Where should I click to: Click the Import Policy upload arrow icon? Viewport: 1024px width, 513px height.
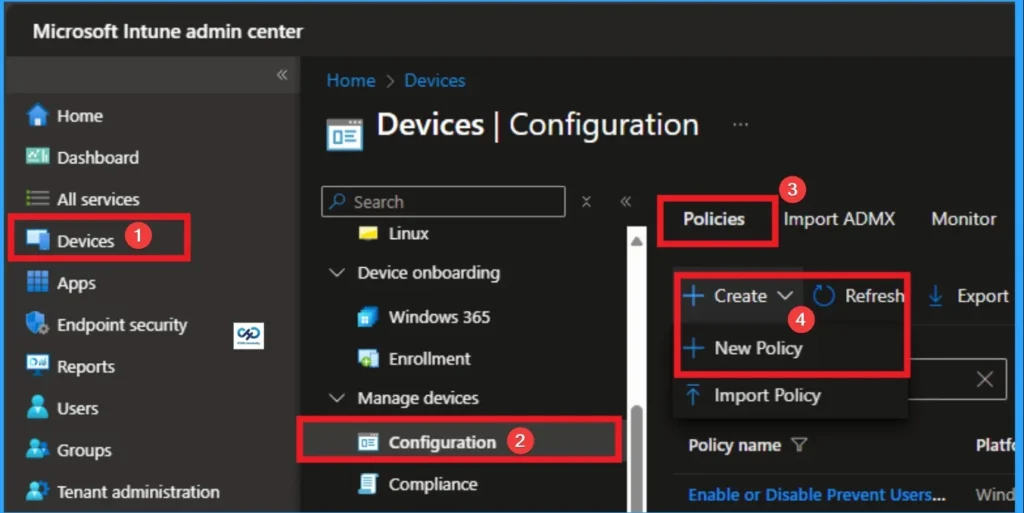point(693,395)
